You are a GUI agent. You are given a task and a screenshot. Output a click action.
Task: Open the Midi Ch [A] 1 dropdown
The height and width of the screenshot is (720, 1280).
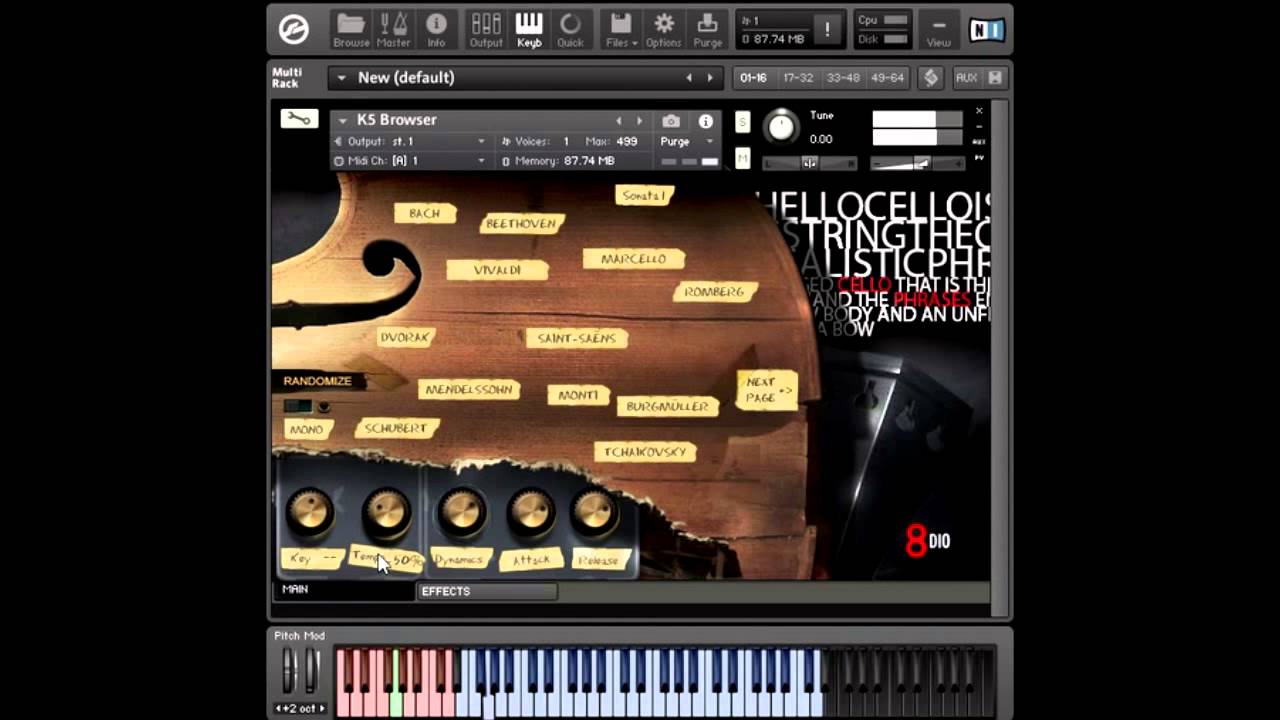[x=410, y=161]
